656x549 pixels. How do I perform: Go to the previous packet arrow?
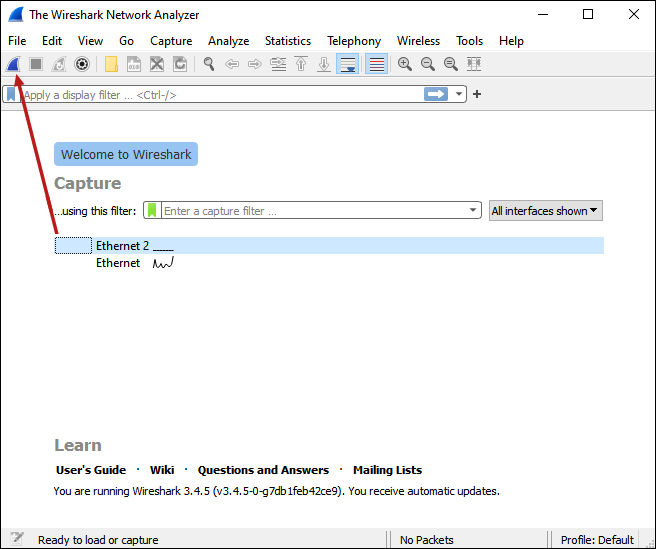point(232,64)
